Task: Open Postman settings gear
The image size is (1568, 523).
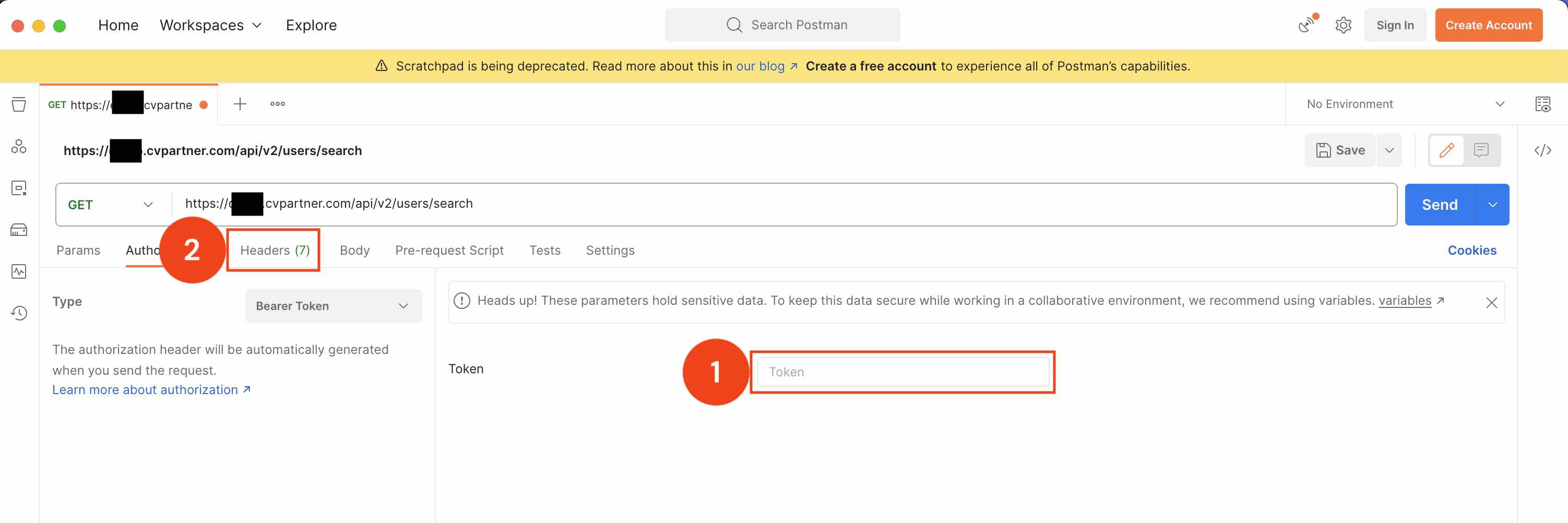Action: [1344, 25]
